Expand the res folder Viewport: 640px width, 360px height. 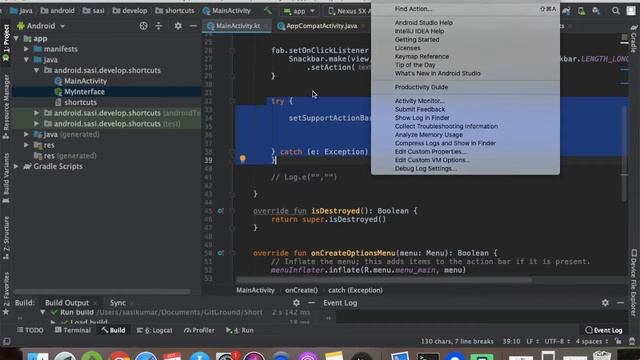pyautogui.click(x=27, y=145)
